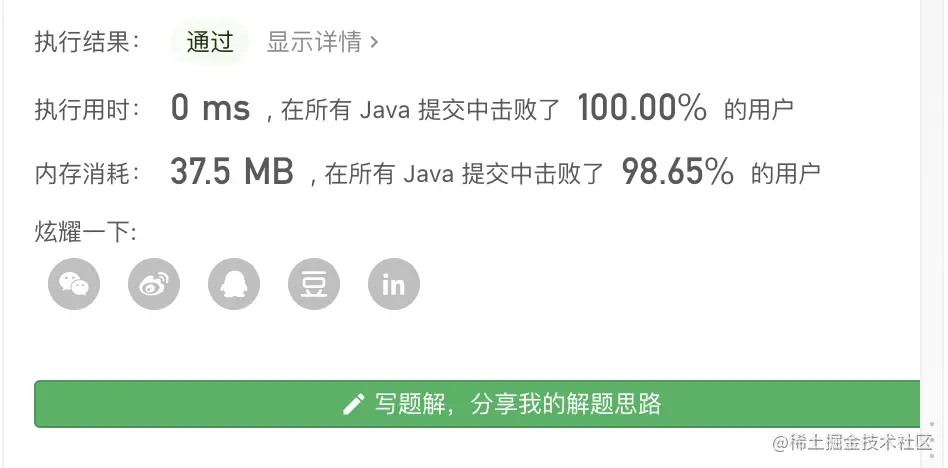
Task: Click the 稀土掘金技术社区 watermark text
Action: pos(853,443)
